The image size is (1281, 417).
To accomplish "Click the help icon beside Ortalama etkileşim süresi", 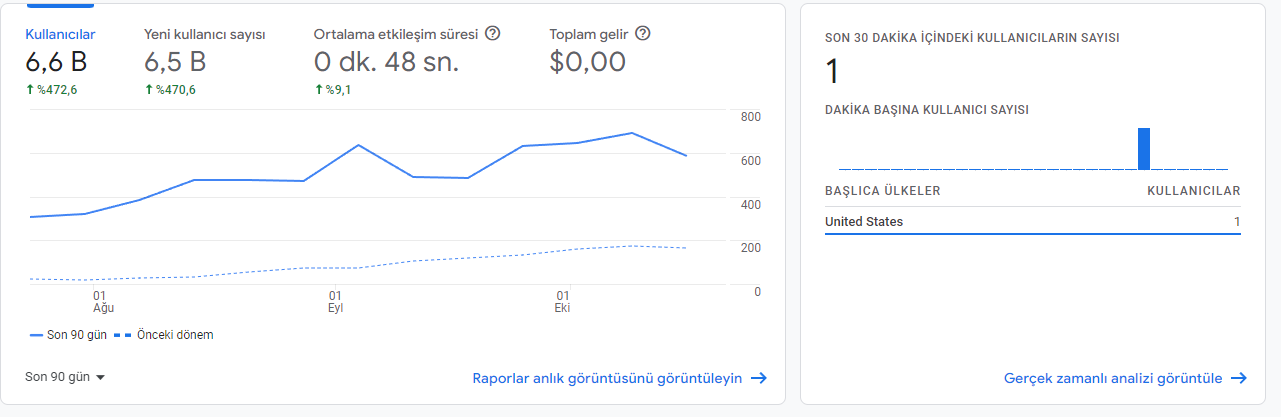I will point(492,33).
